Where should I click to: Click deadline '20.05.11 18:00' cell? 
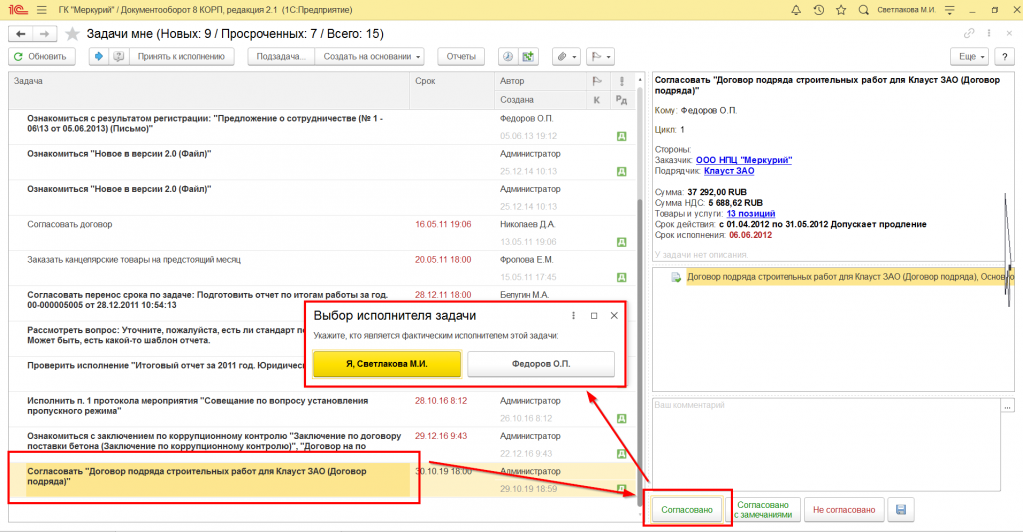pos(443,260)
